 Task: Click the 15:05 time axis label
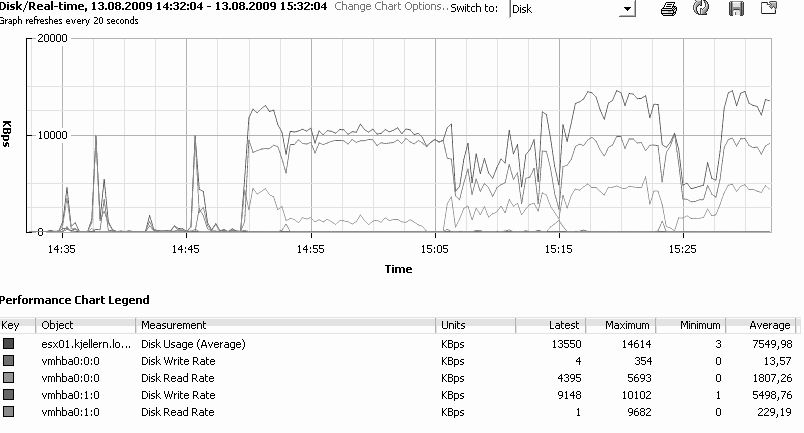tap(434, 249)
